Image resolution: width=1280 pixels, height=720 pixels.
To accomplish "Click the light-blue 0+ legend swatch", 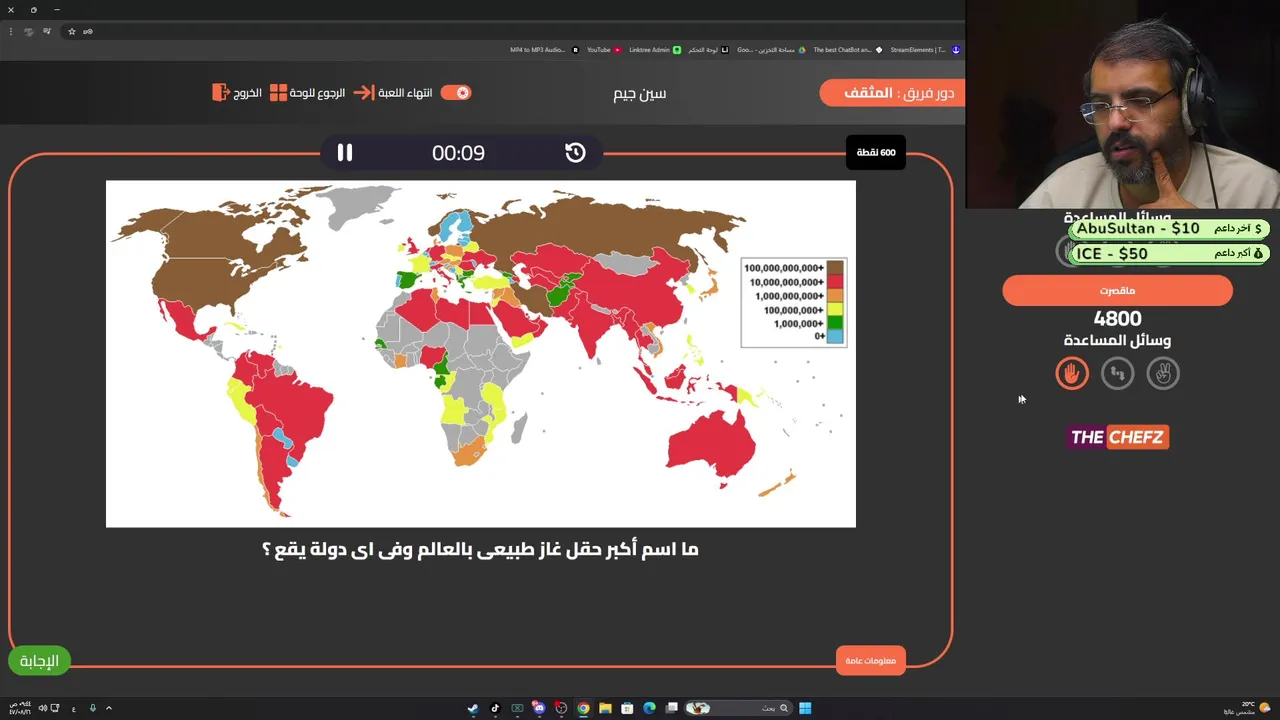I will 835,336.
